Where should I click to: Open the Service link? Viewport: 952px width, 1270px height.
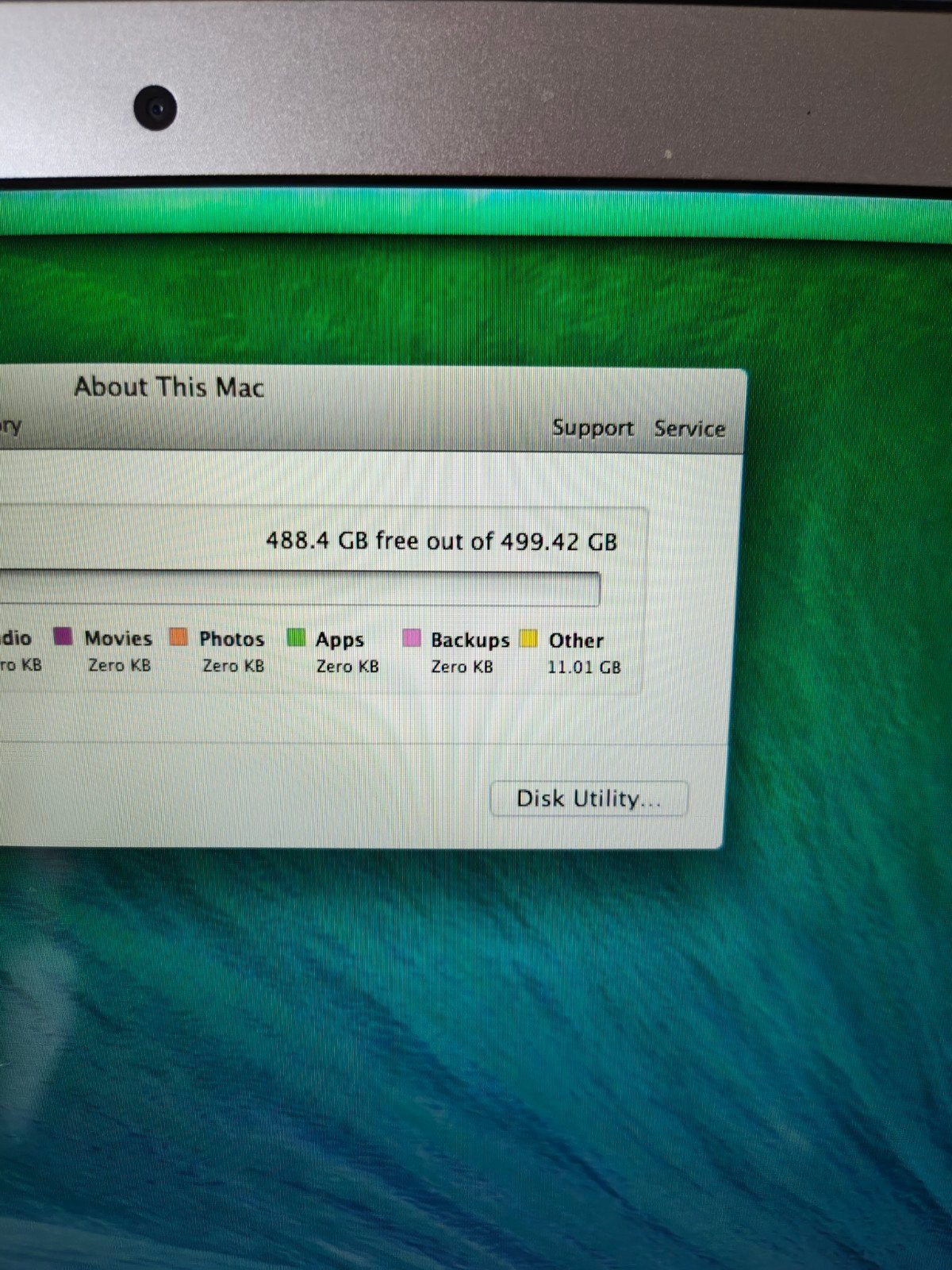(689, 429)
